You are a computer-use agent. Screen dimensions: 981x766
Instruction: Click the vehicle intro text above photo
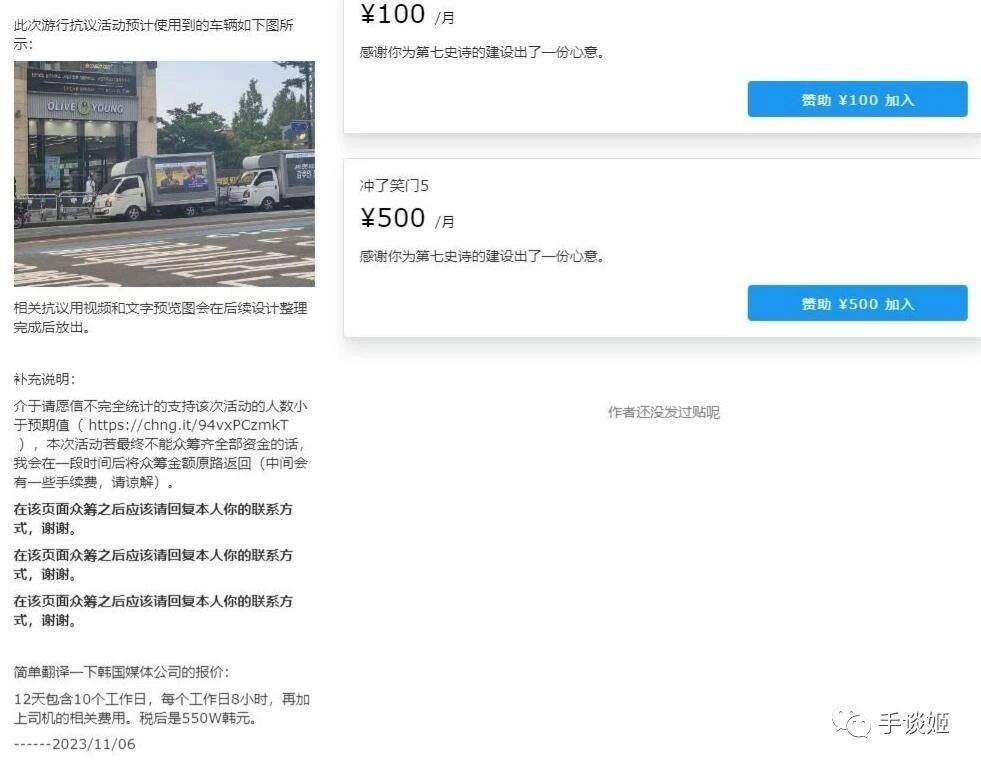[154, 34]
